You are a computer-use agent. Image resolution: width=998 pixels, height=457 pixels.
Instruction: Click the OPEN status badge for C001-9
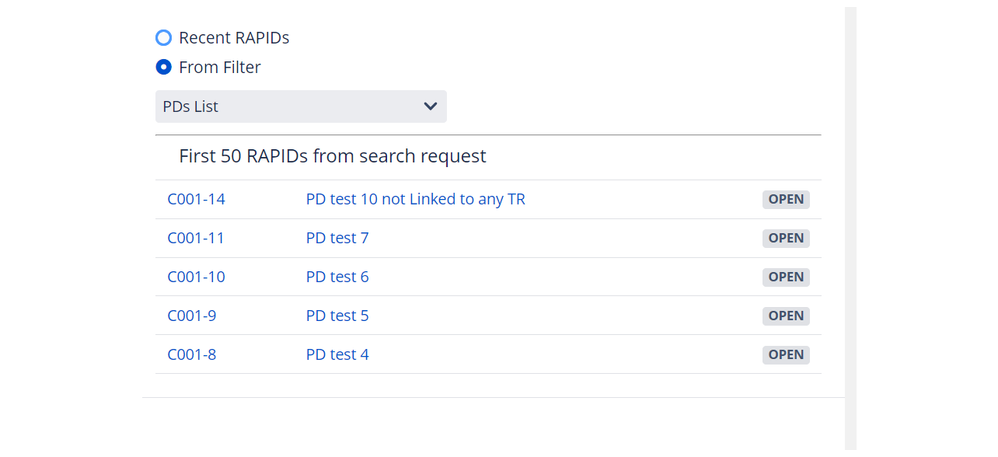pos(786,316)
